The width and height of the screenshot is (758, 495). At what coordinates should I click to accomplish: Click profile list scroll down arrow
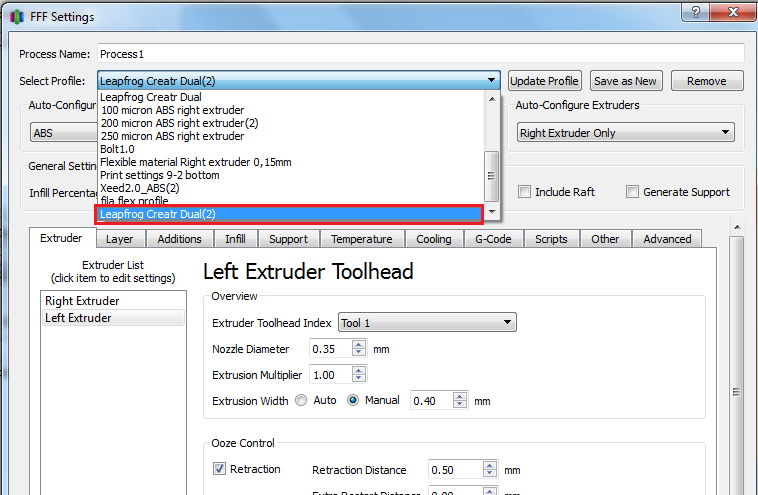click(x=492, y=212)
